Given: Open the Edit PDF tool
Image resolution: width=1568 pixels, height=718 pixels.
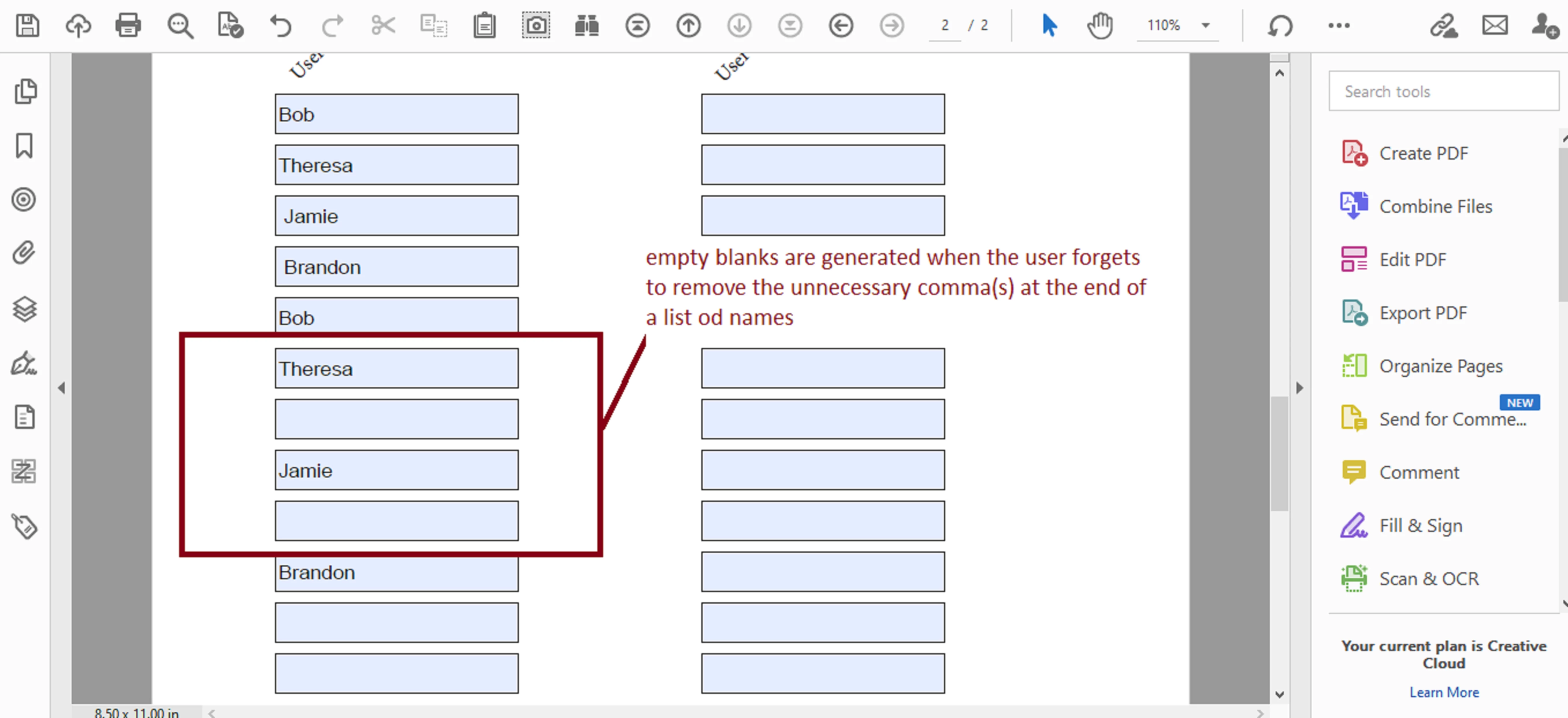Looking at the screenshot, I should (x=1394, y=260).
